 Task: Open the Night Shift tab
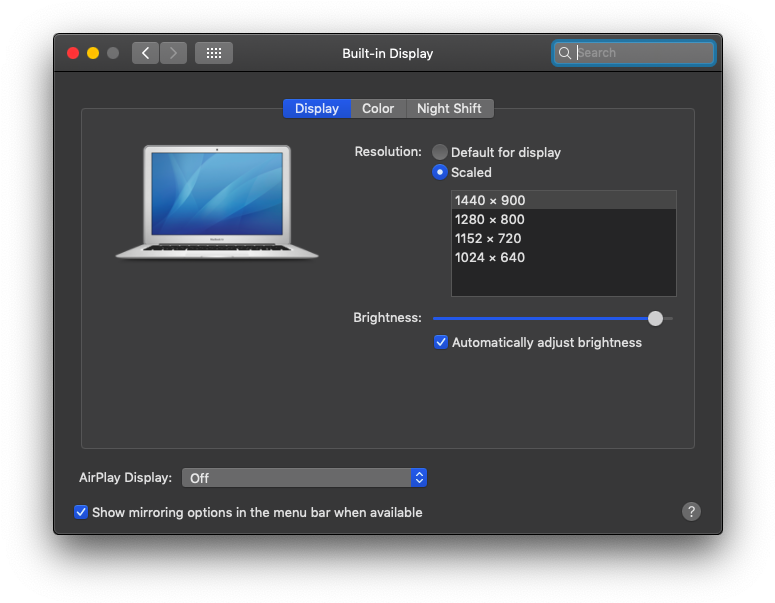[x=449, y=108]
